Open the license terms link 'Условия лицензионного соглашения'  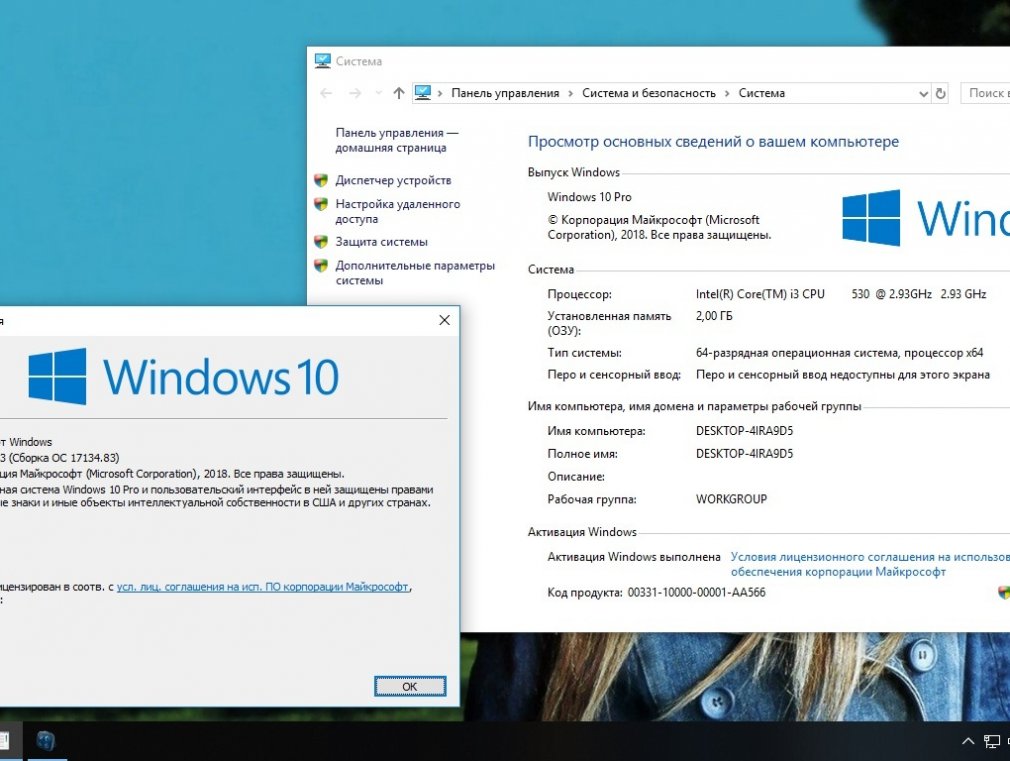(x=870, y=564)
